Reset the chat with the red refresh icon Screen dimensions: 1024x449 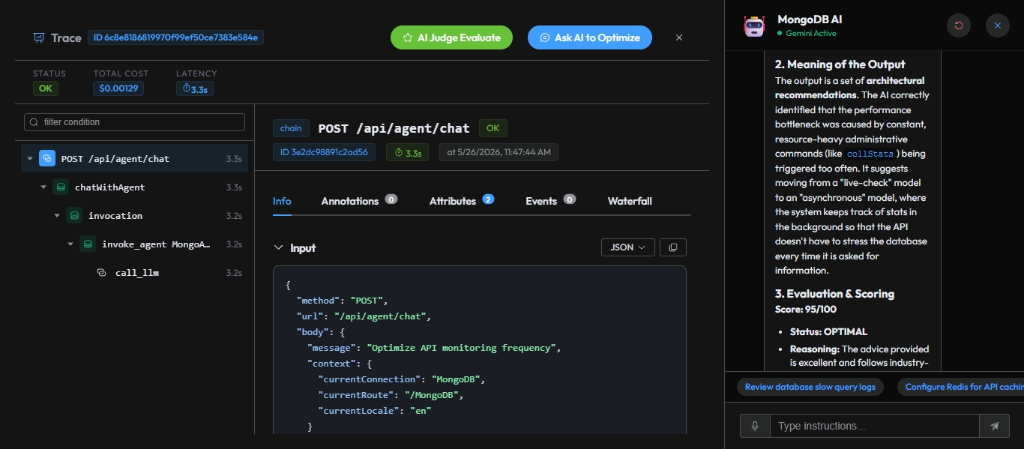959,25
